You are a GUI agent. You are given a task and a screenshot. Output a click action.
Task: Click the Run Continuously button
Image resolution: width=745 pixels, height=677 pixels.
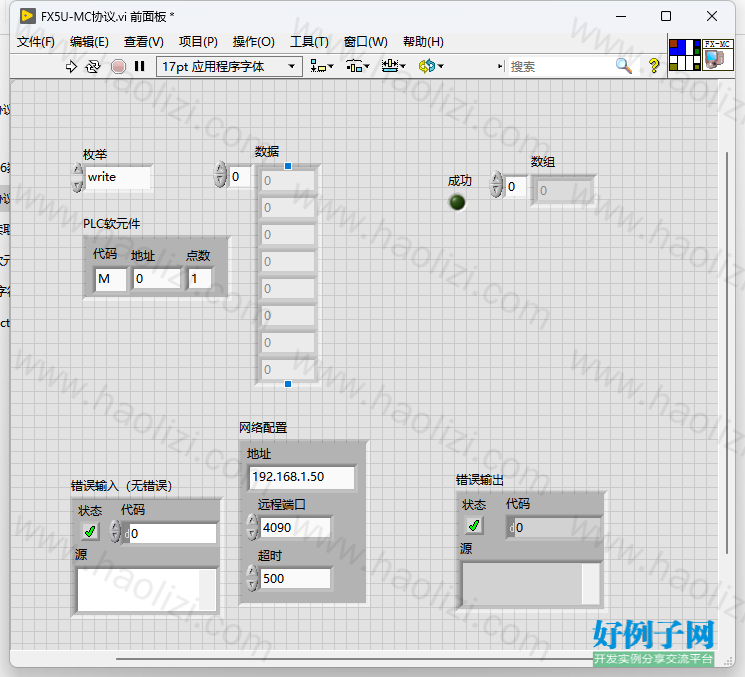pos(93,67)
